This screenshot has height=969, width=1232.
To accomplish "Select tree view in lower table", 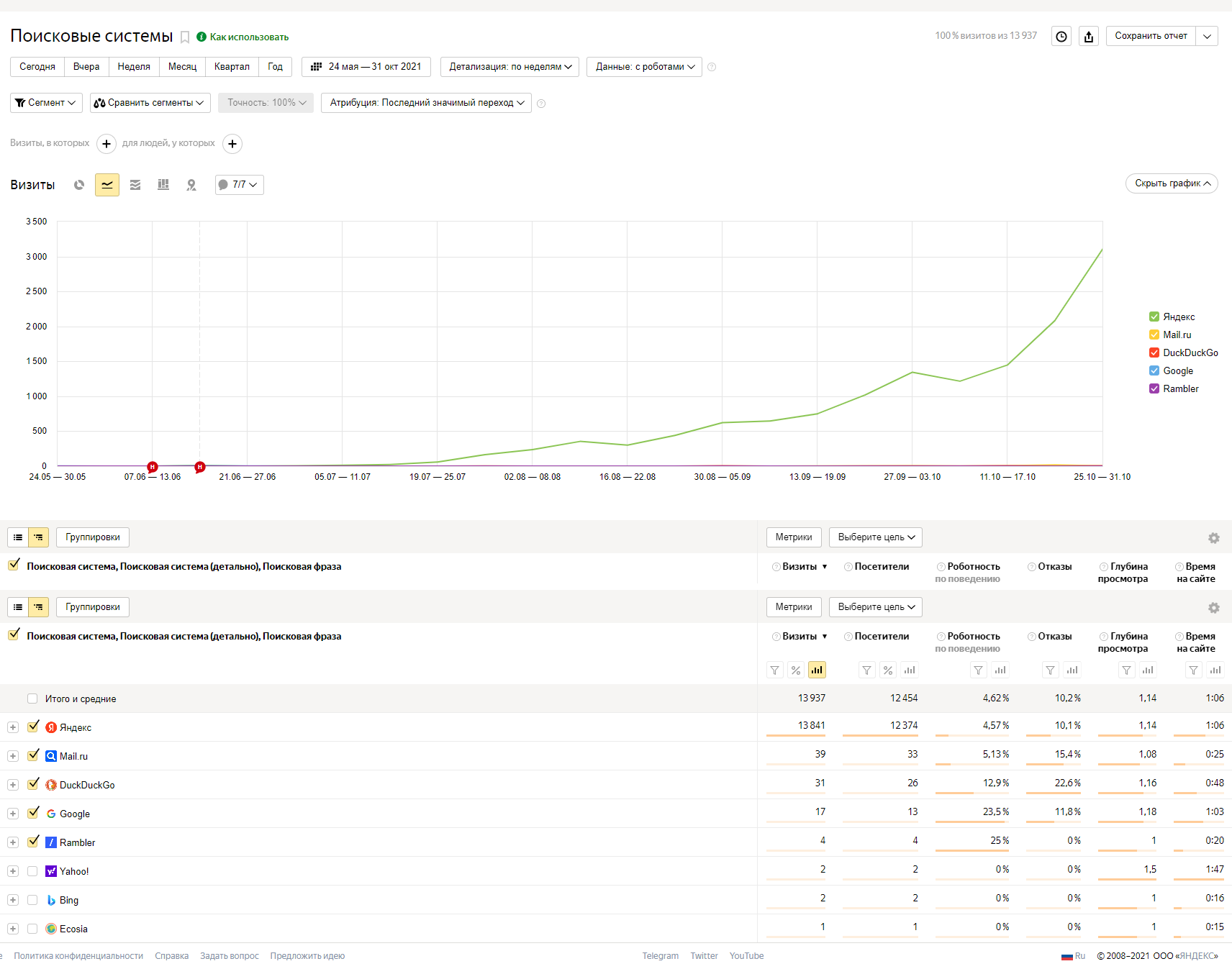I will pos(38,607).
